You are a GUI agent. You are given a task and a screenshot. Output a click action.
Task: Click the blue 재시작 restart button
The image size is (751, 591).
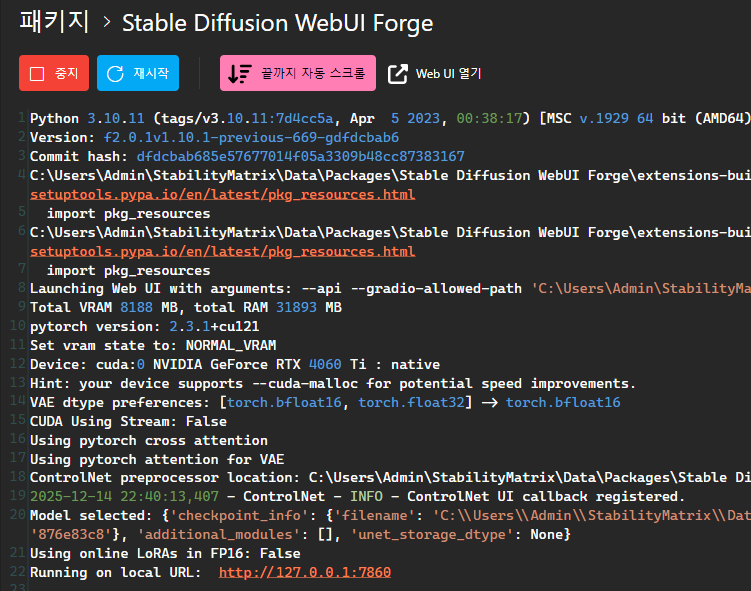tap(138, 73)
